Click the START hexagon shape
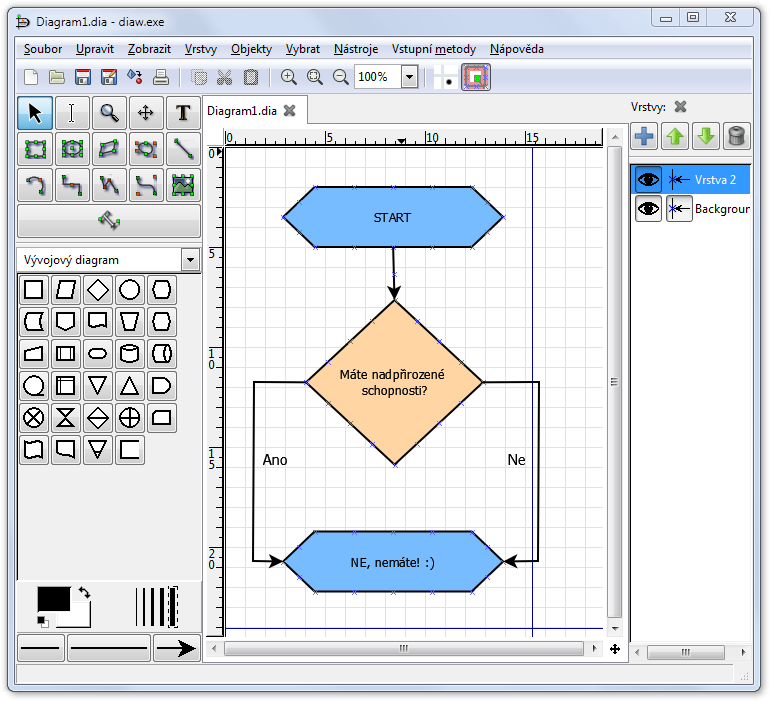Screen dimensions: 770x701 click(x=392, y=217)
